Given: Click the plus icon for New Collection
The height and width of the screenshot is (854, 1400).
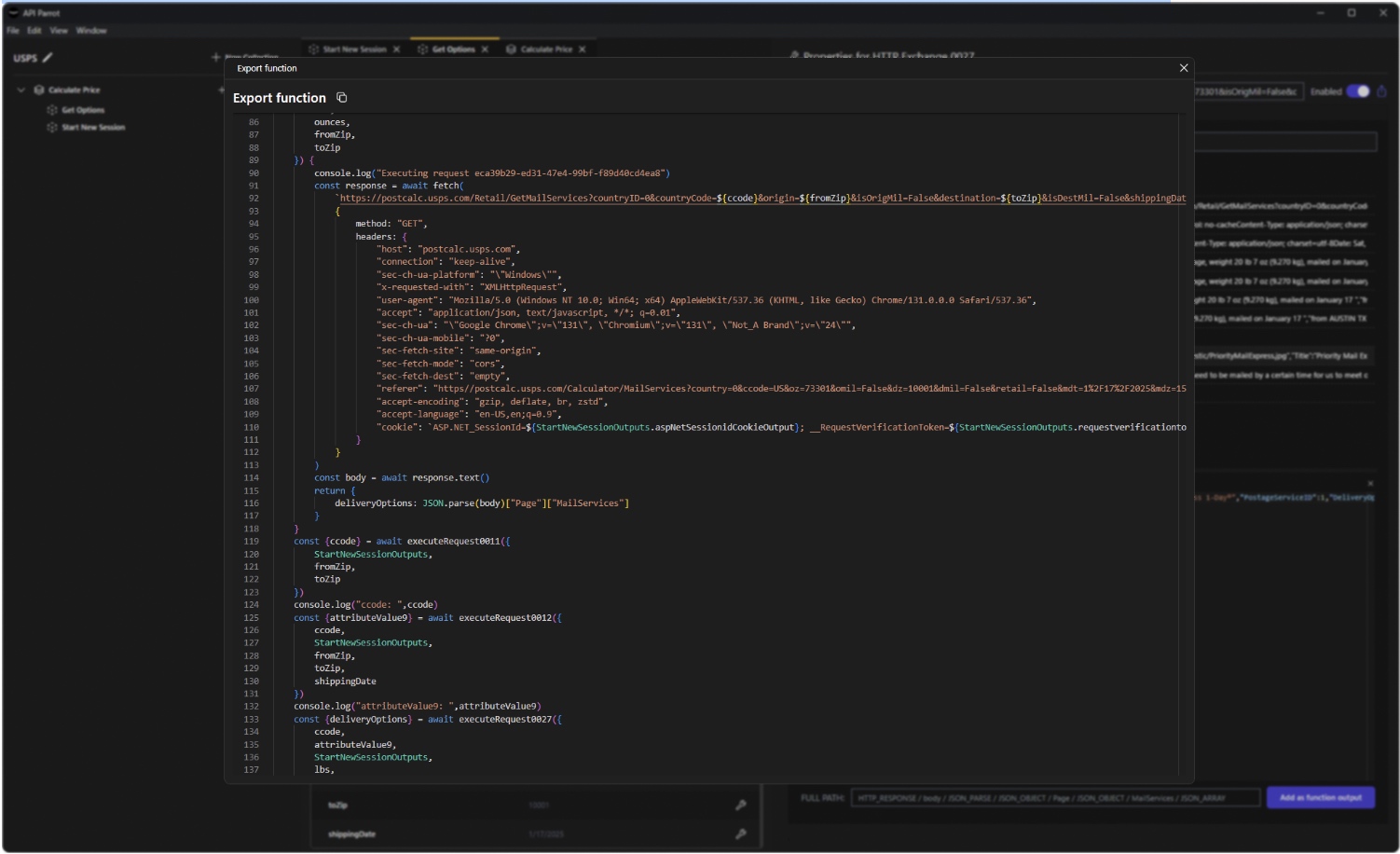Looking at the screenshot, I should tap(216, 58).
